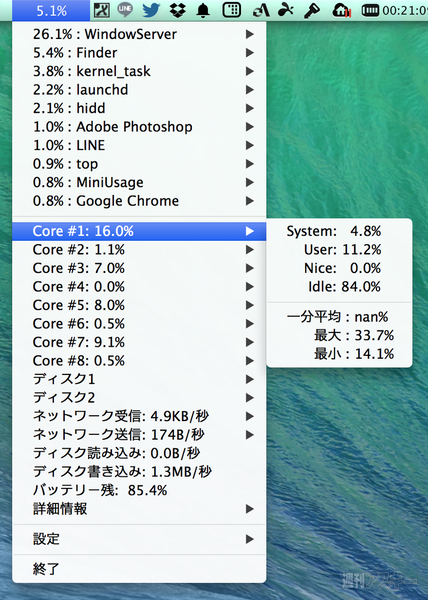Open the 詳細情報 submenu
428x600 pixels.
click(x=139, y=509)
